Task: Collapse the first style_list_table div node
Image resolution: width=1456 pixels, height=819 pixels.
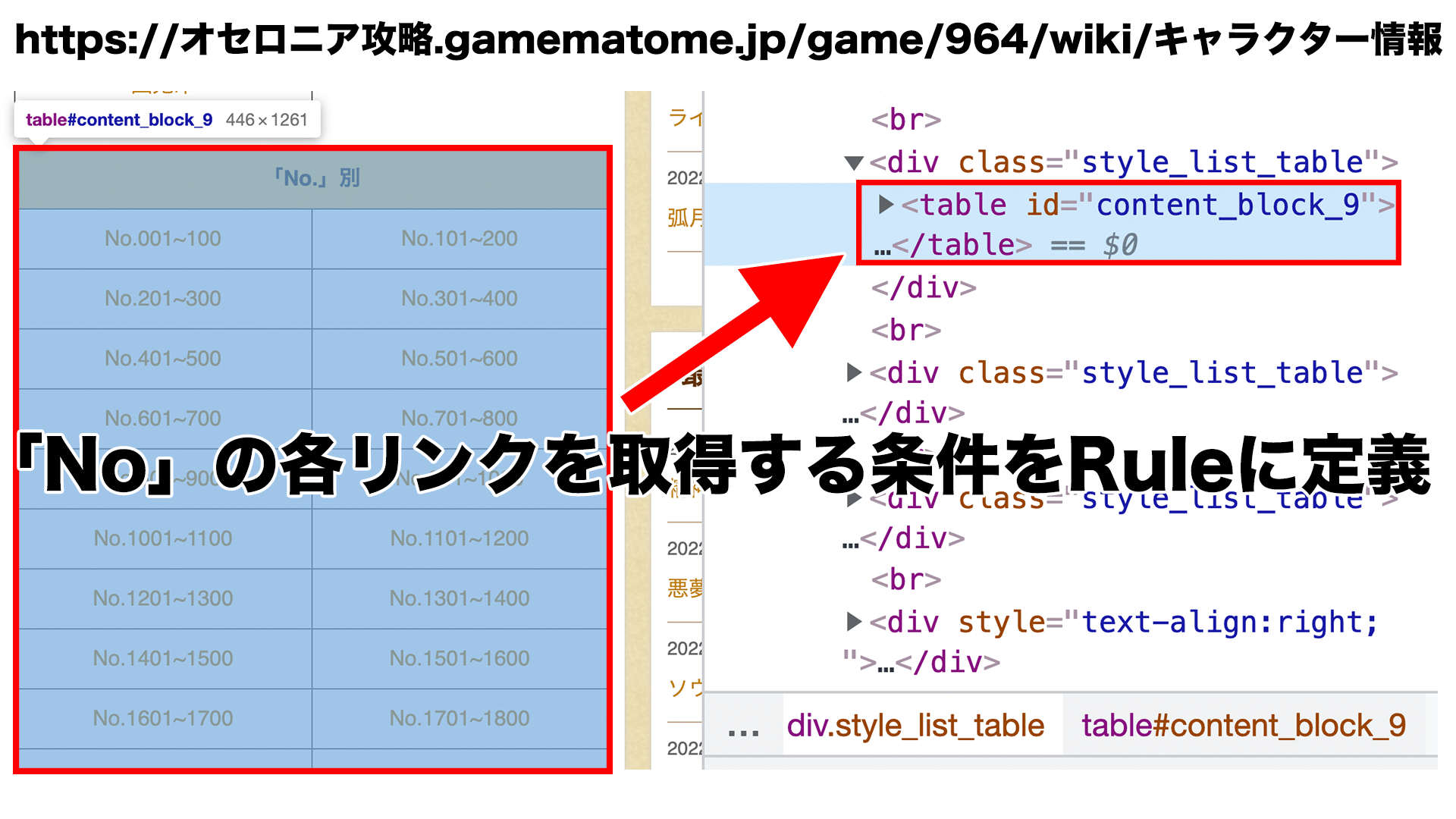Action: pos(854,163)
